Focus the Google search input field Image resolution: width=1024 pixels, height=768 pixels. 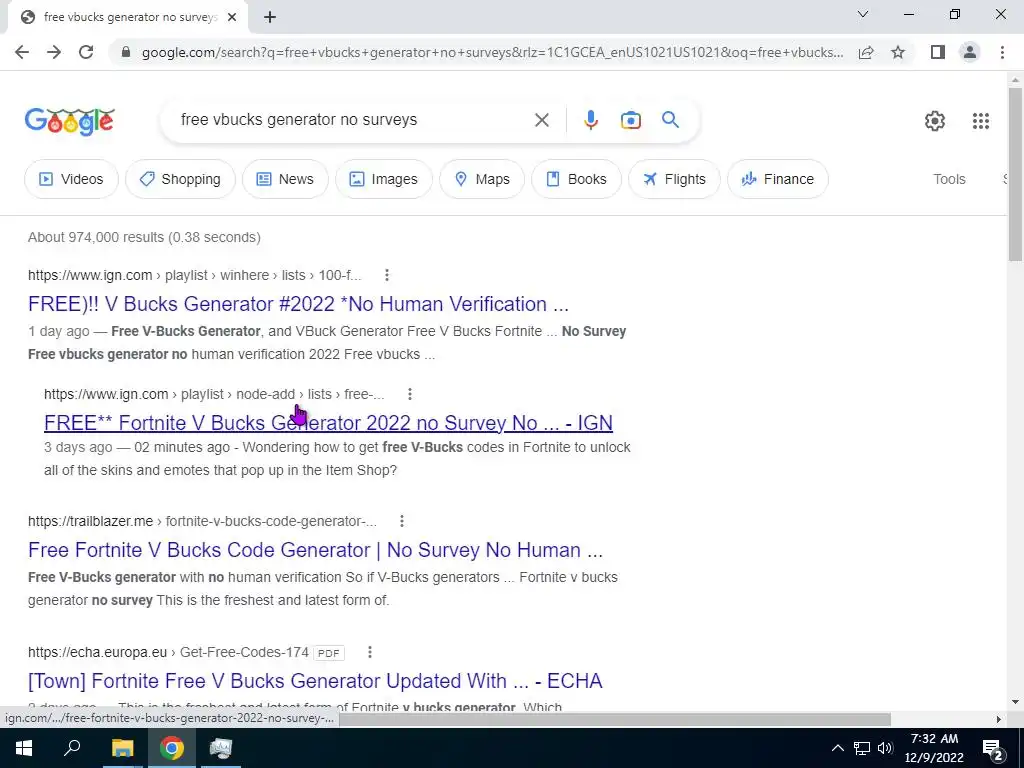(353, 120)
